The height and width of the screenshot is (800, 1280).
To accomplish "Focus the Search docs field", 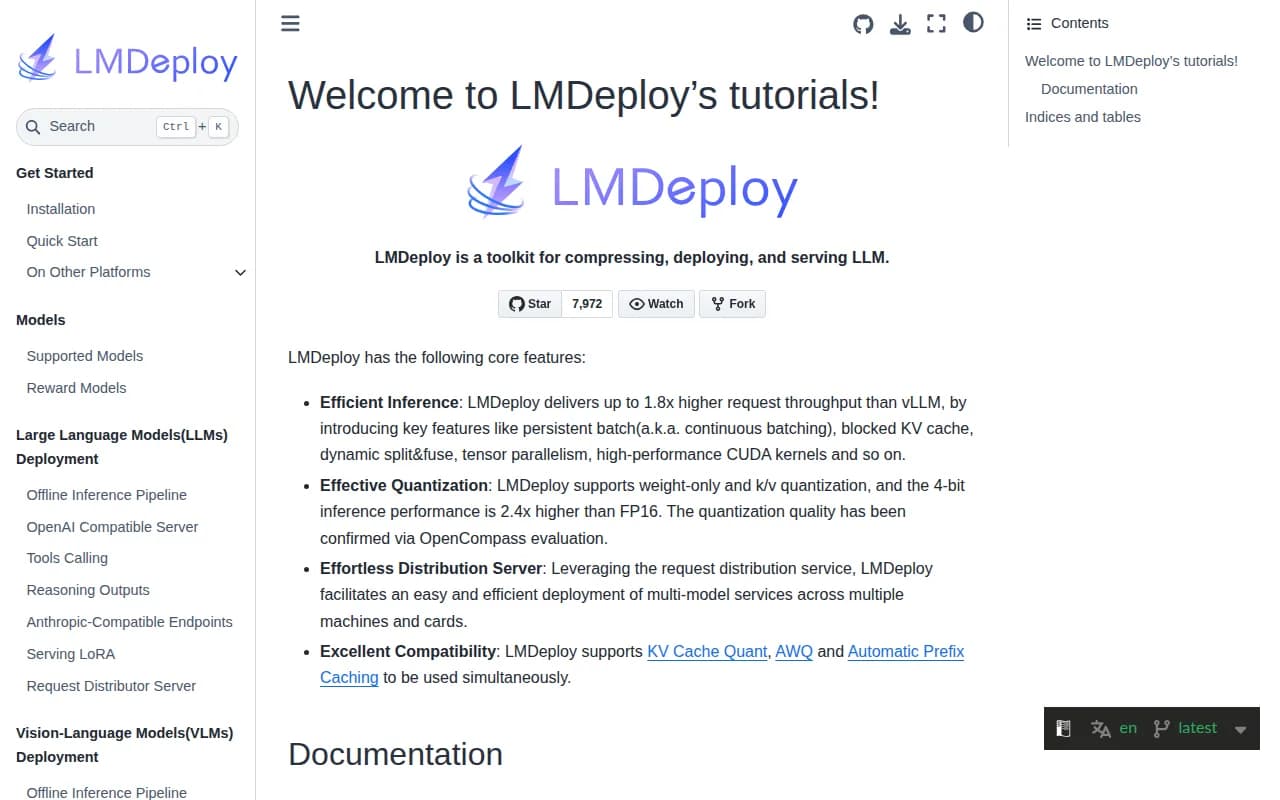I will coord(127,127).
